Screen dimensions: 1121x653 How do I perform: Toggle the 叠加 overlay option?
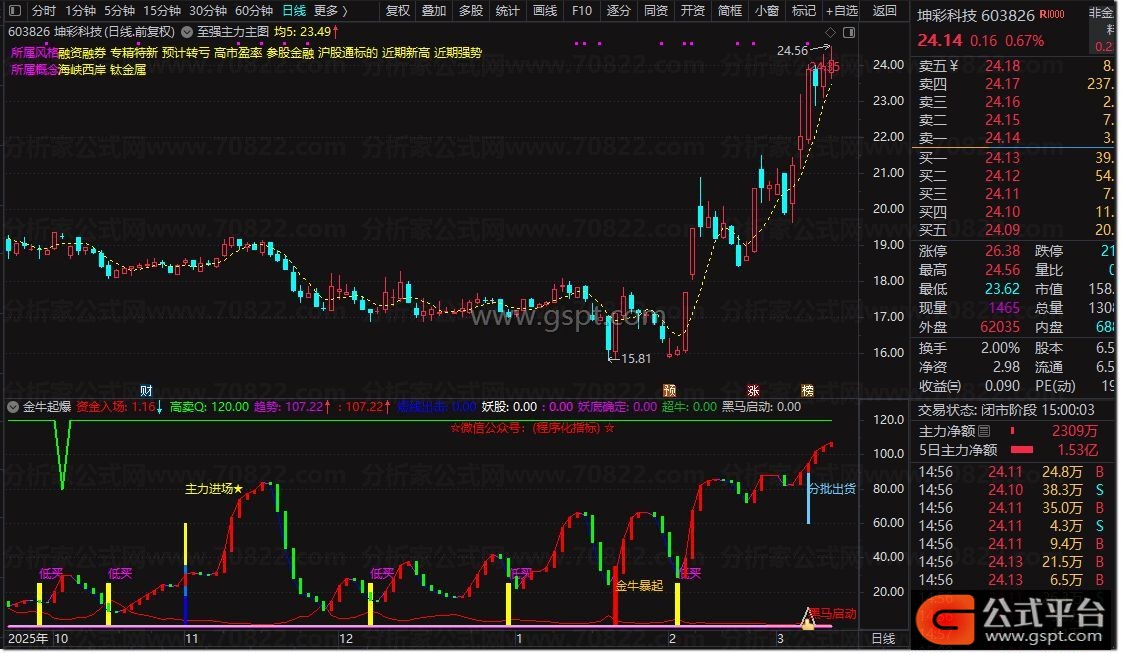pyautogui.click(x=434, y=11)
